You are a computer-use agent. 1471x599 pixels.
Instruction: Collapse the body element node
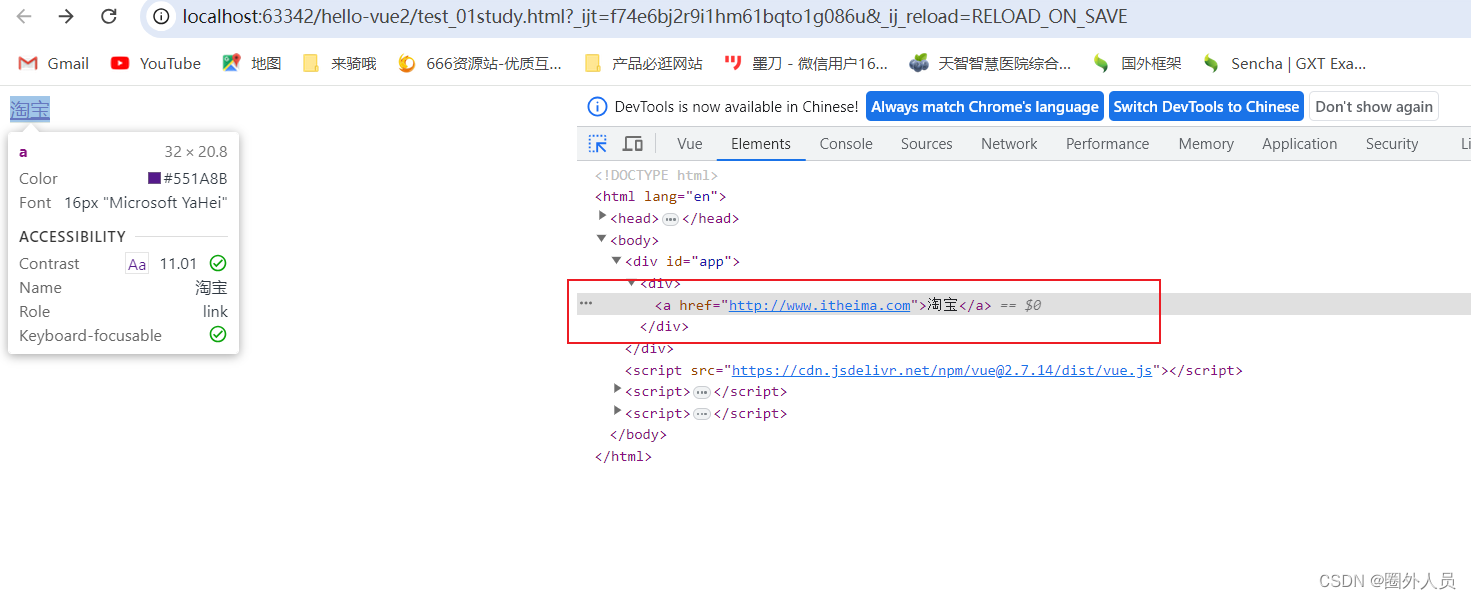pos(602,239)
